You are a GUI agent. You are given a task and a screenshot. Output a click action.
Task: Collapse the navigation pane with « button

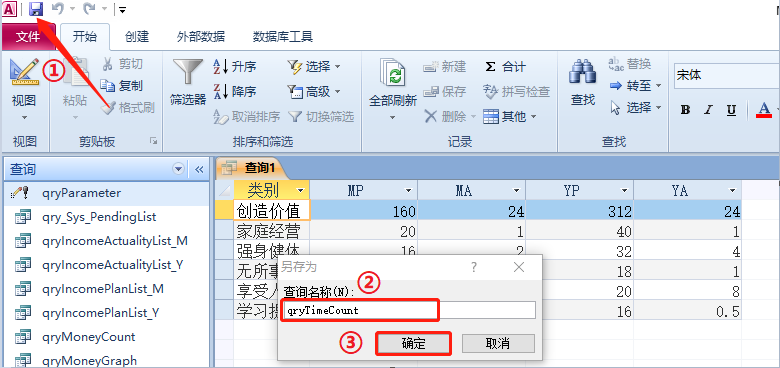[199, 170]
